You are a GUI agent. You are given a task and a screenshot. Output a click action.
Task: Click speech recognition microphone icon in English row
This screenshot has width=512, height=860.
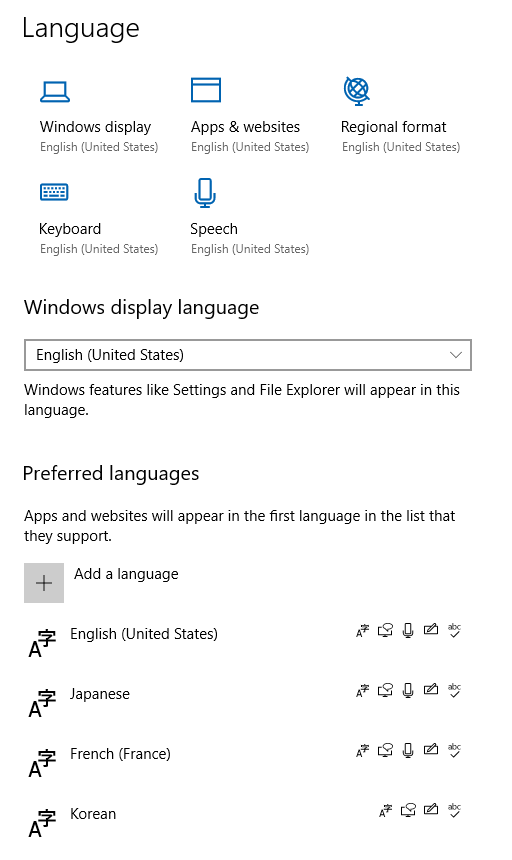pos(408,631)
